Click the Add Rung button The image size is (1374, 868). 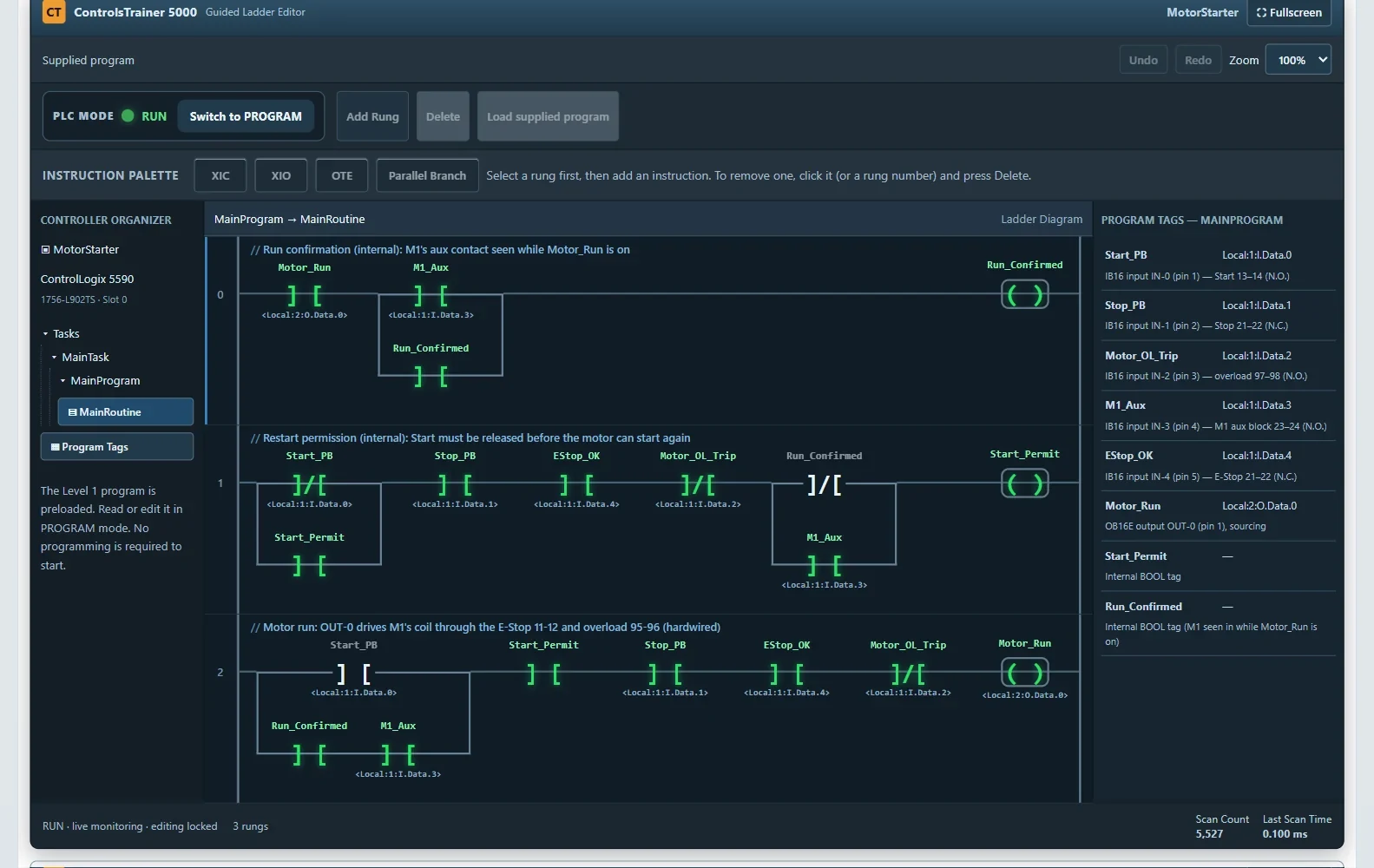(x=372, y=116)
